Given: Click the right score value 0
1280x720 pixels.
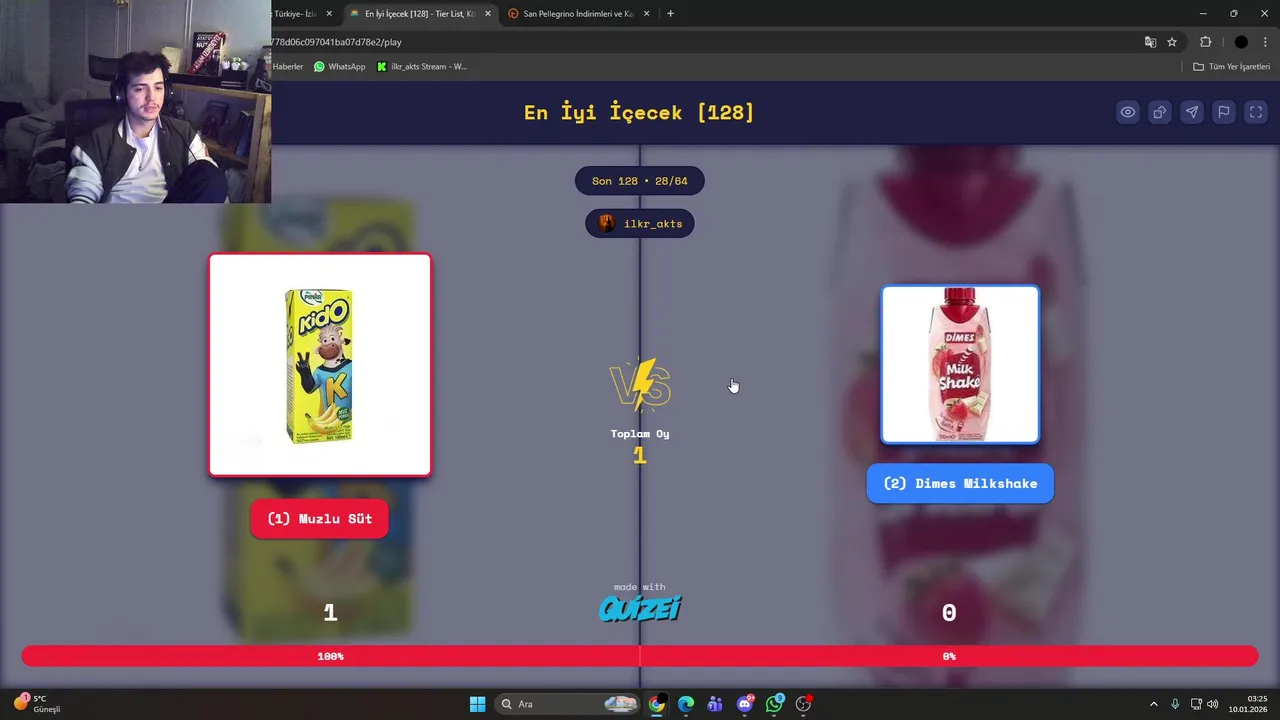Looking at the screenshot, I should [x=949, y=613].
